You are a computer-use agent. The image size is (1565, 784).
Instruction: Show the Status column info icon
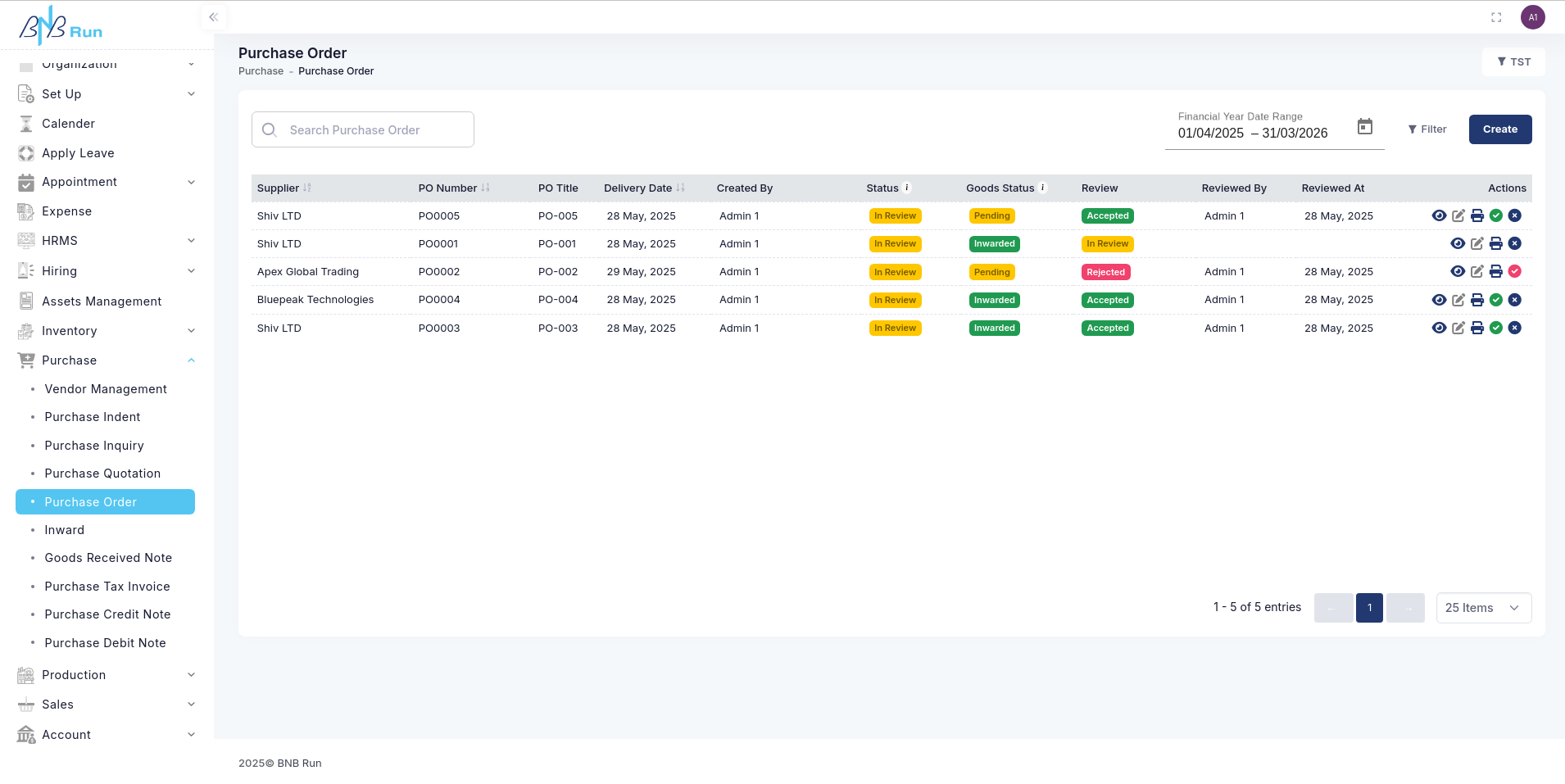click(x=907, y=188)
